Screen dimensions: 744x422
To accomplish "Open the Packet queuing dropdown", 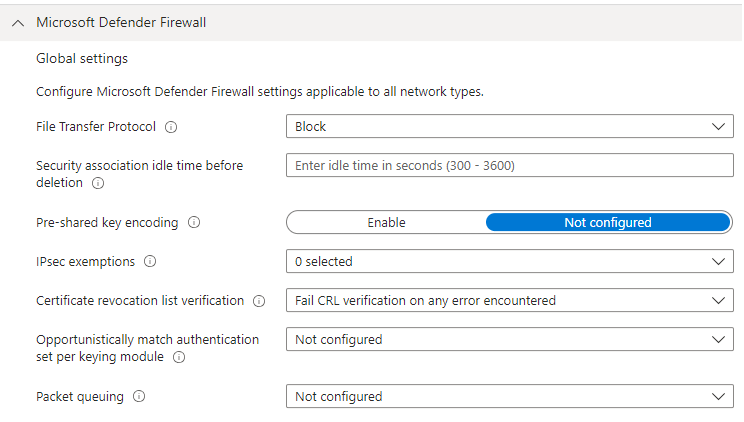I will (510, 396).
